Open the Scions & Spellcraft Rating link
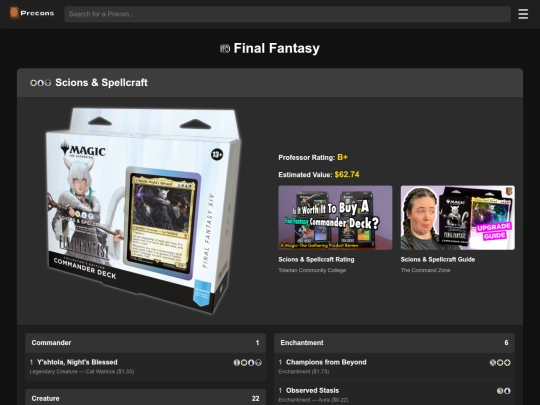The height and width of the screenshot is (405, 540). (x=316, y=260)
